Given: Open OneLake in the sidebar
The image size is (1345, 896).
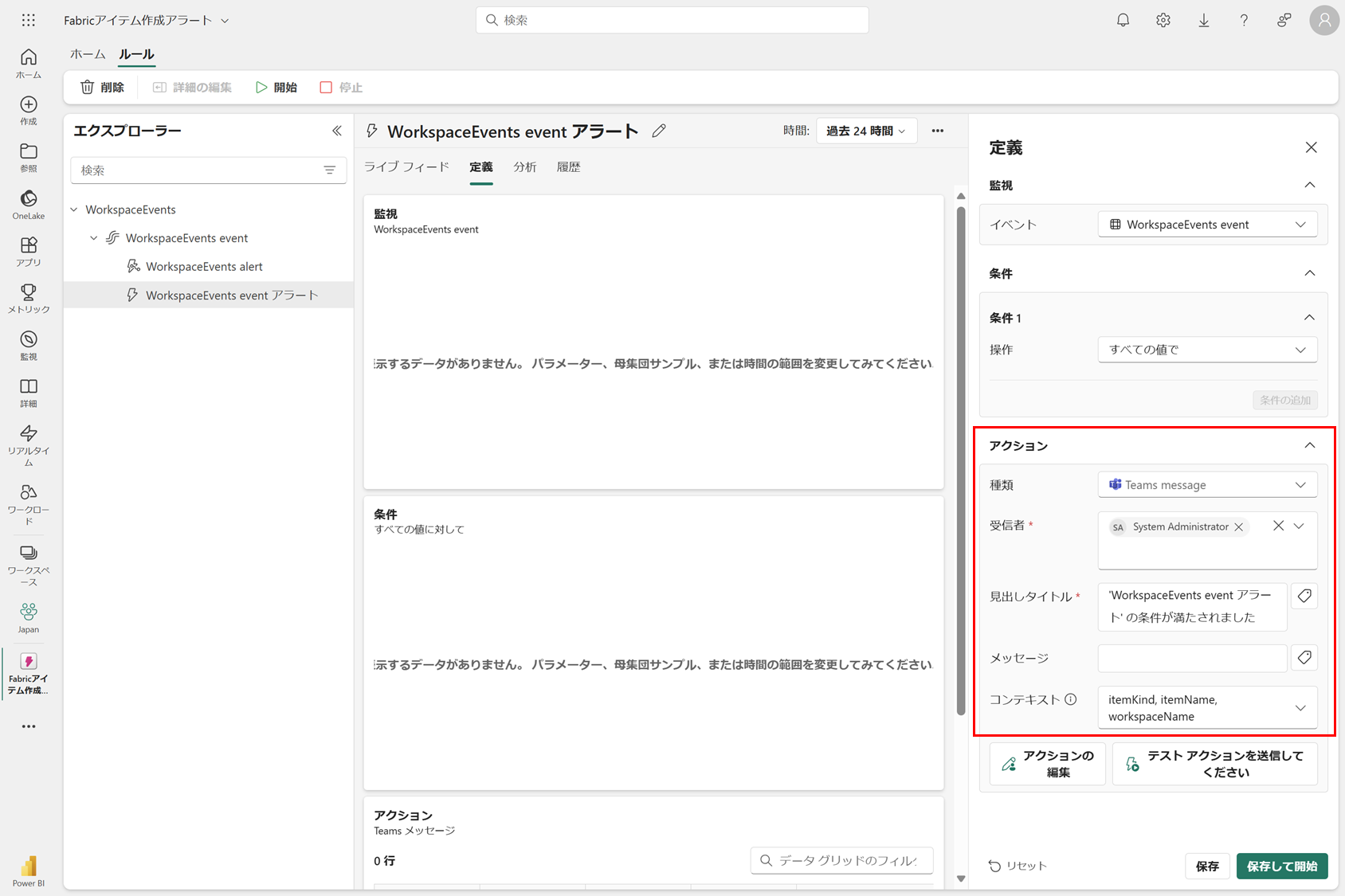Looking at the screenshot, I should click(29, 205).
